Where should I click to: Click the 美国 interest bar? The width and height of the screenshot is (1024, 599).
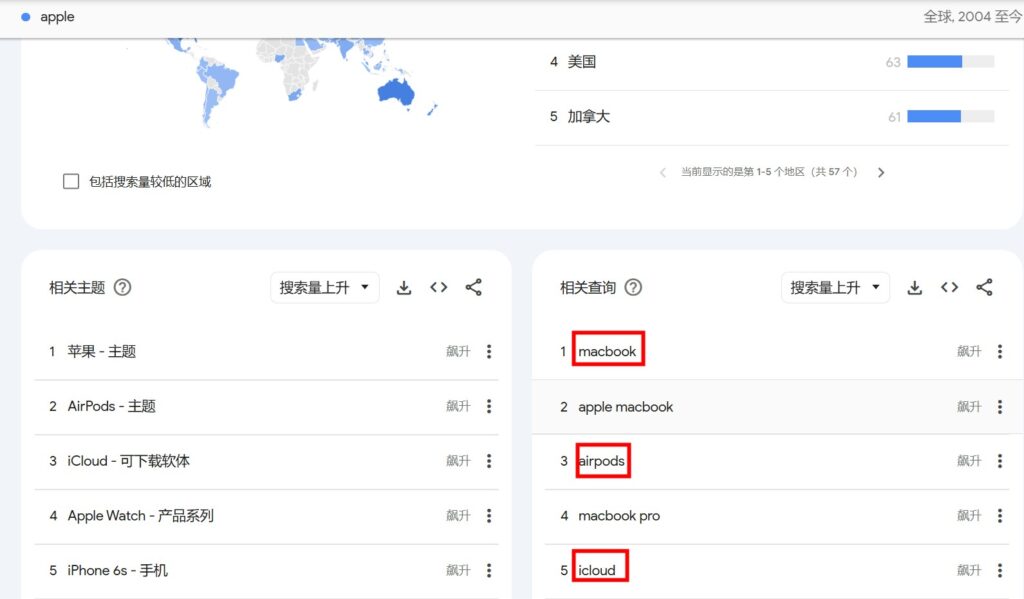click(x=950, y=62)
